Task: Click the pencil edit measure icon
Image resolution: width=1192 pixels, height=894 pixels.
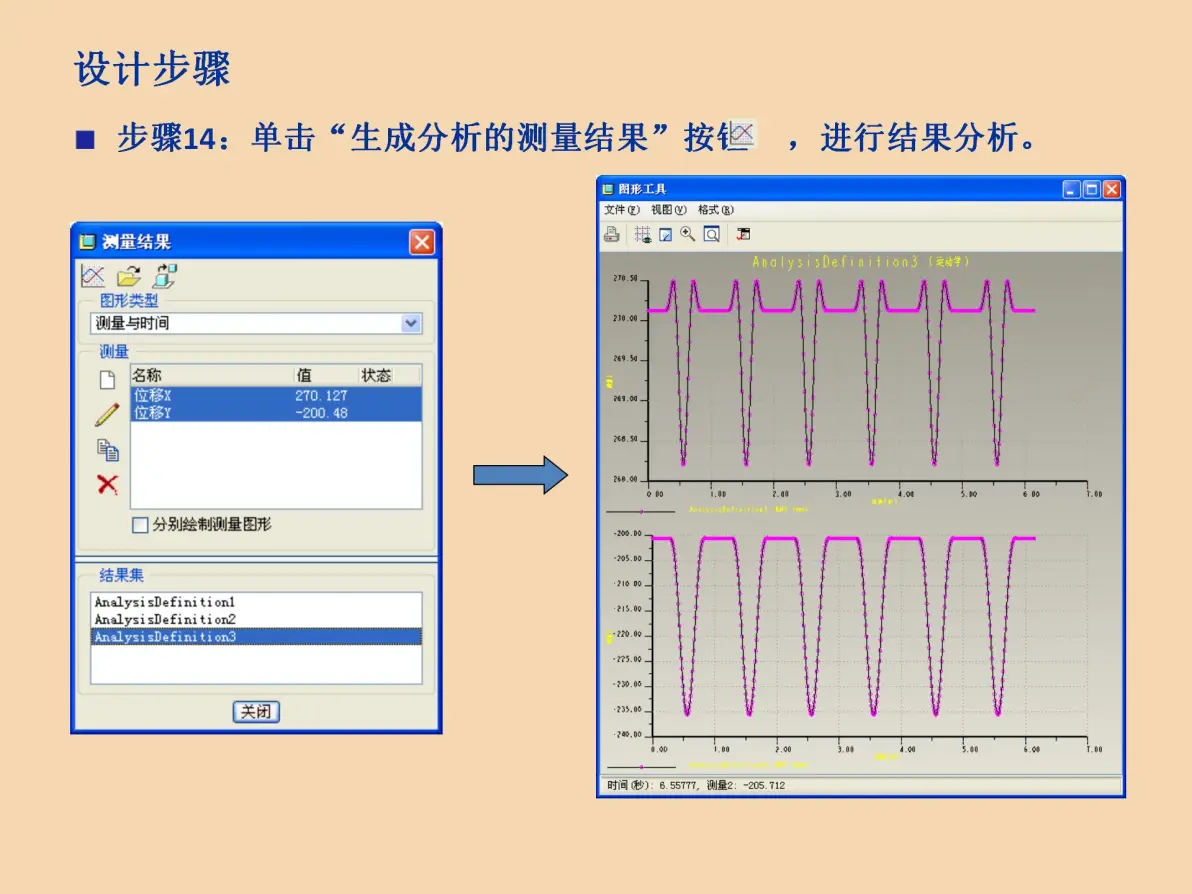Action: point(107,414)
